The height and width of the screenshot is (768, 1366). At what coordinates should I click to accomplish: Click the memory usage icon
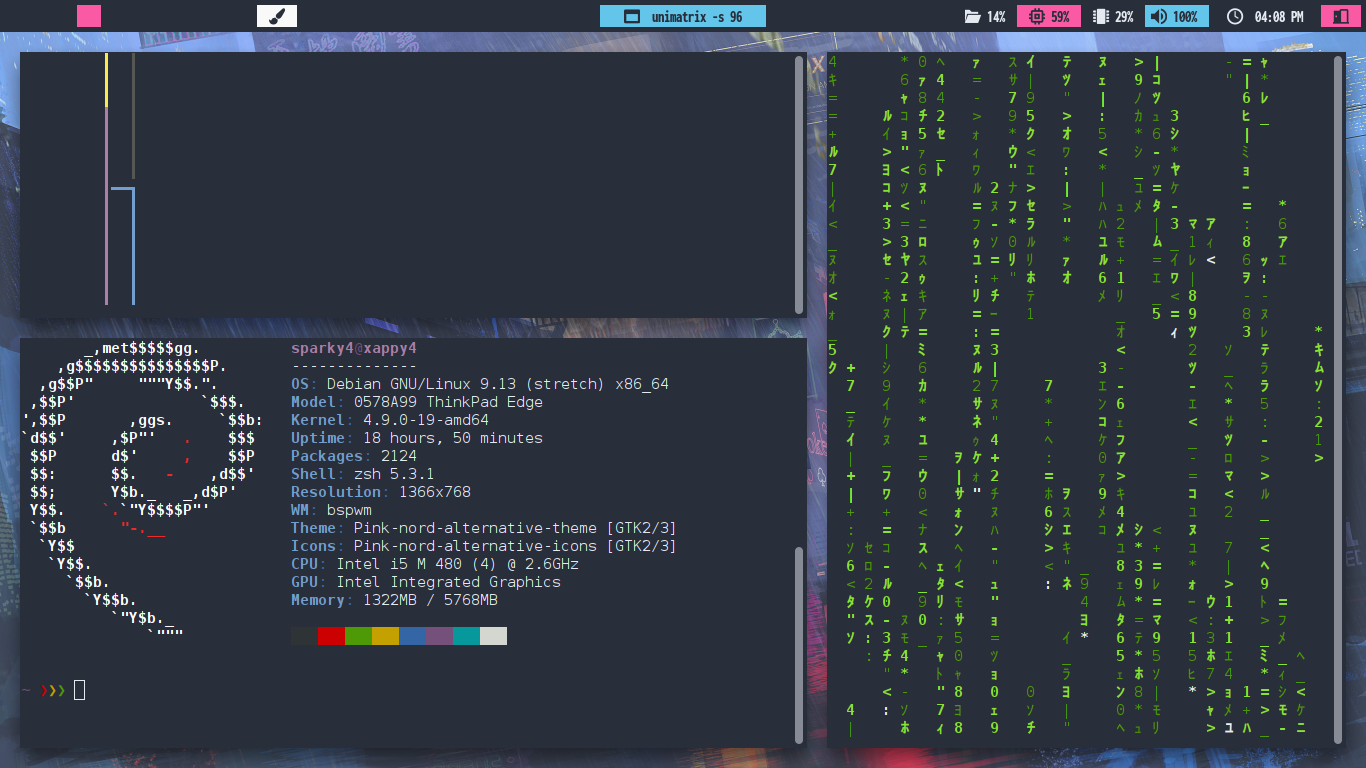(1101, 17)
